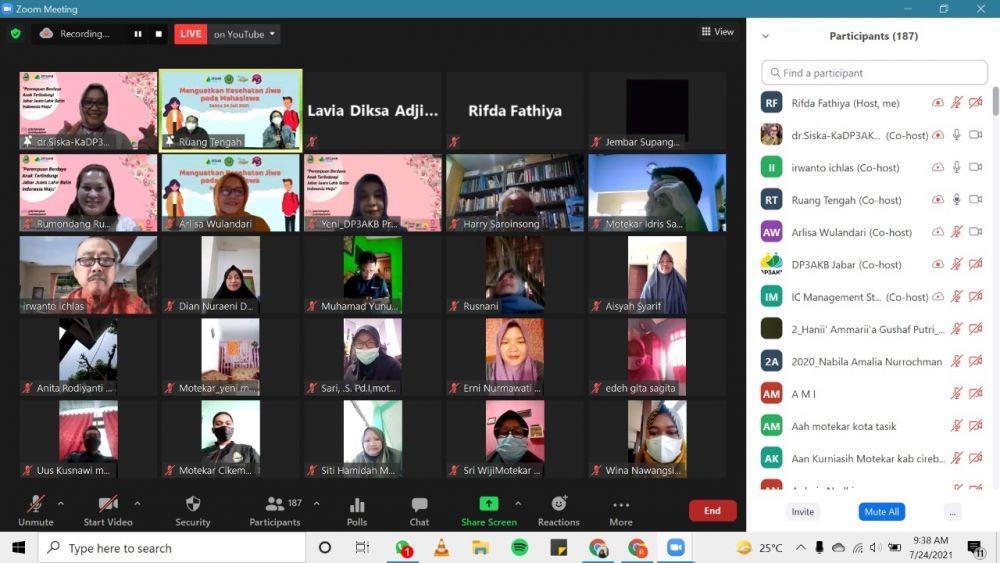Viewport: 1000px width, 563px height.
Task: Click the cloud icon for IC Management St..
Action: [938, 296]
